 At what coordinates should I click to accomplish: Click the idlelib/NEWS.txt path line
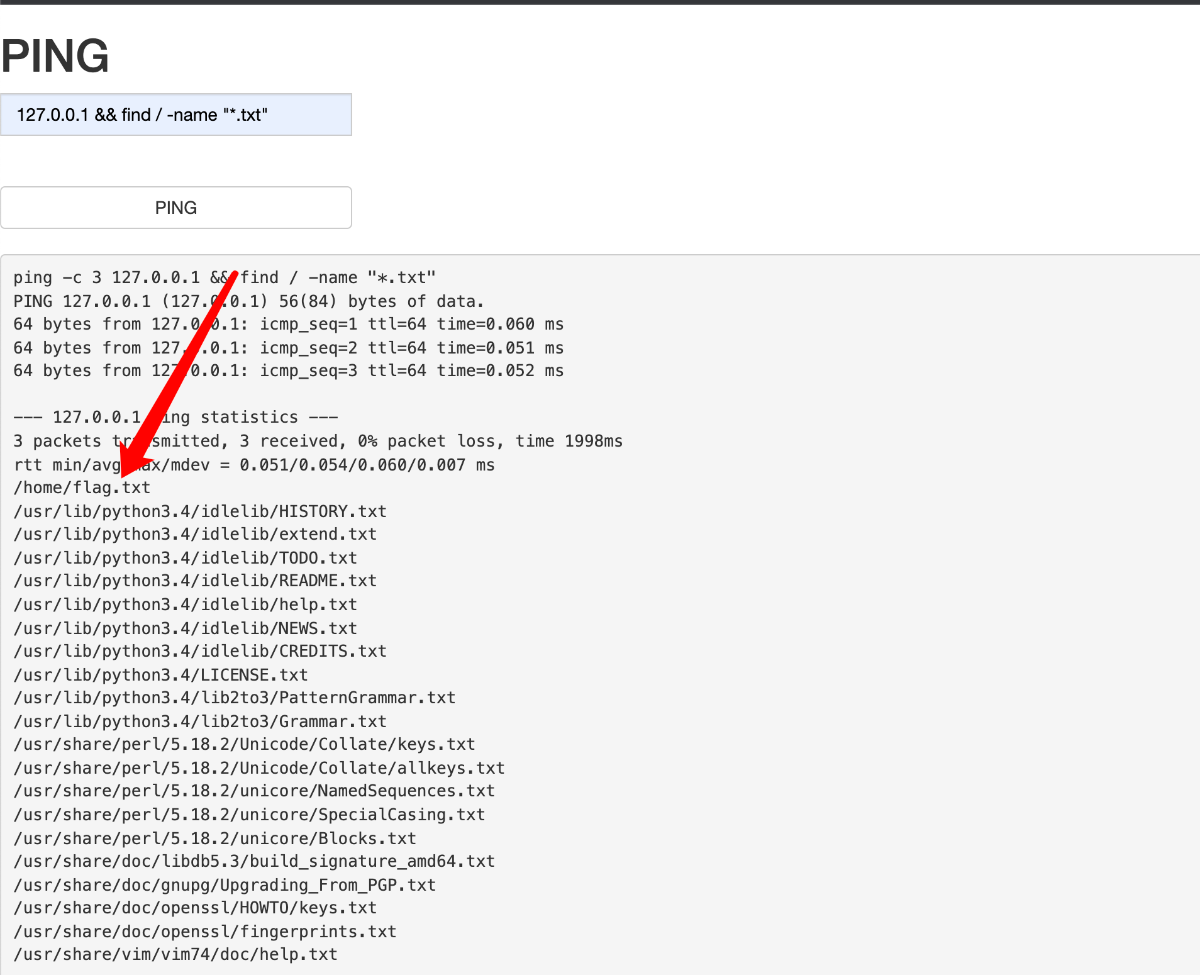click(x=185, y=628)
